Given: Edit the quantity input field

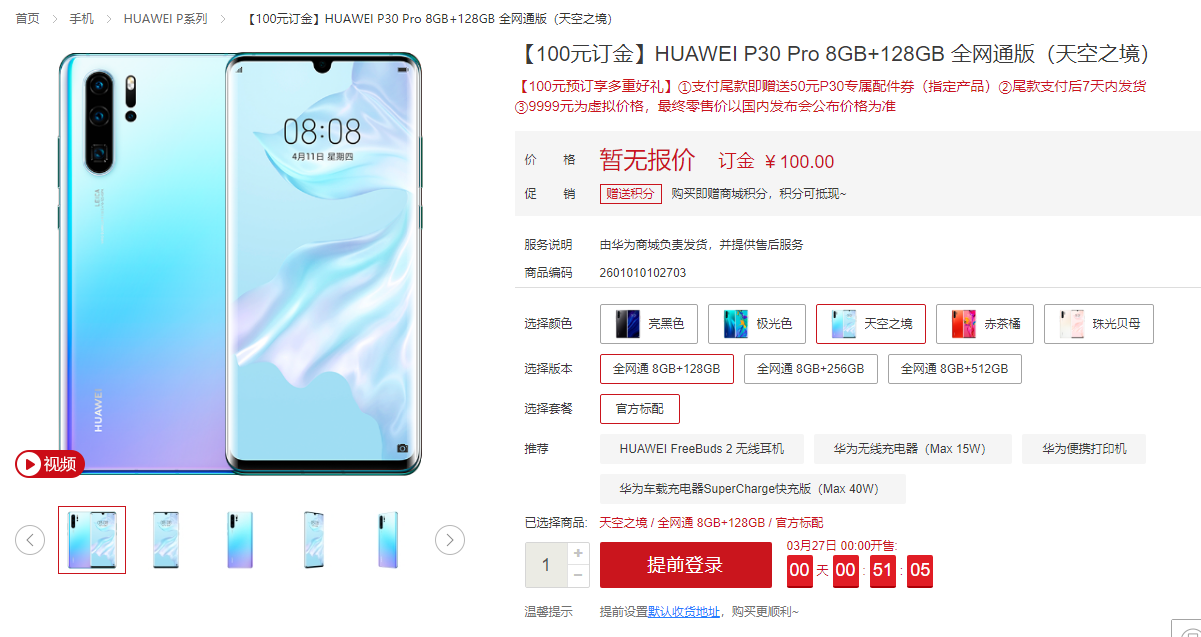Looking at the screenshot, I should pos(546,565).
